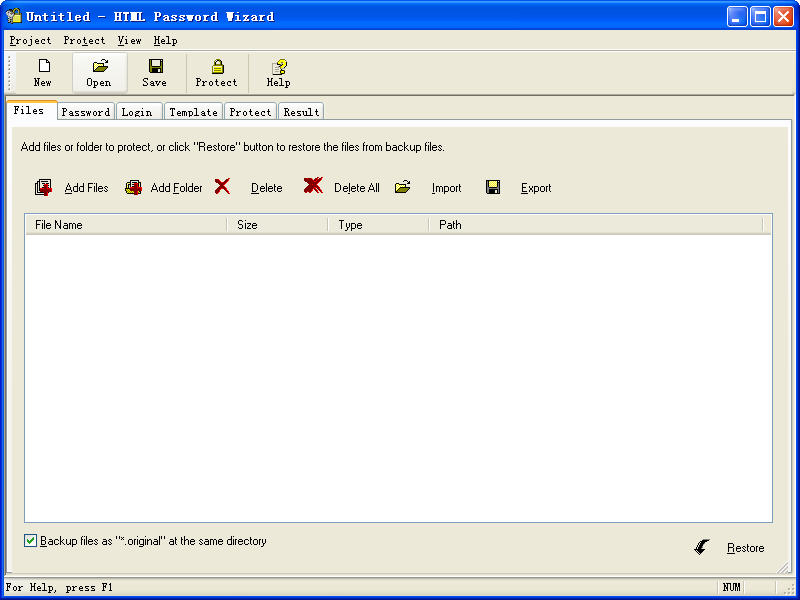Click the Add Folder icon
This screenshot has width=800, height=600.
(133, 187)
